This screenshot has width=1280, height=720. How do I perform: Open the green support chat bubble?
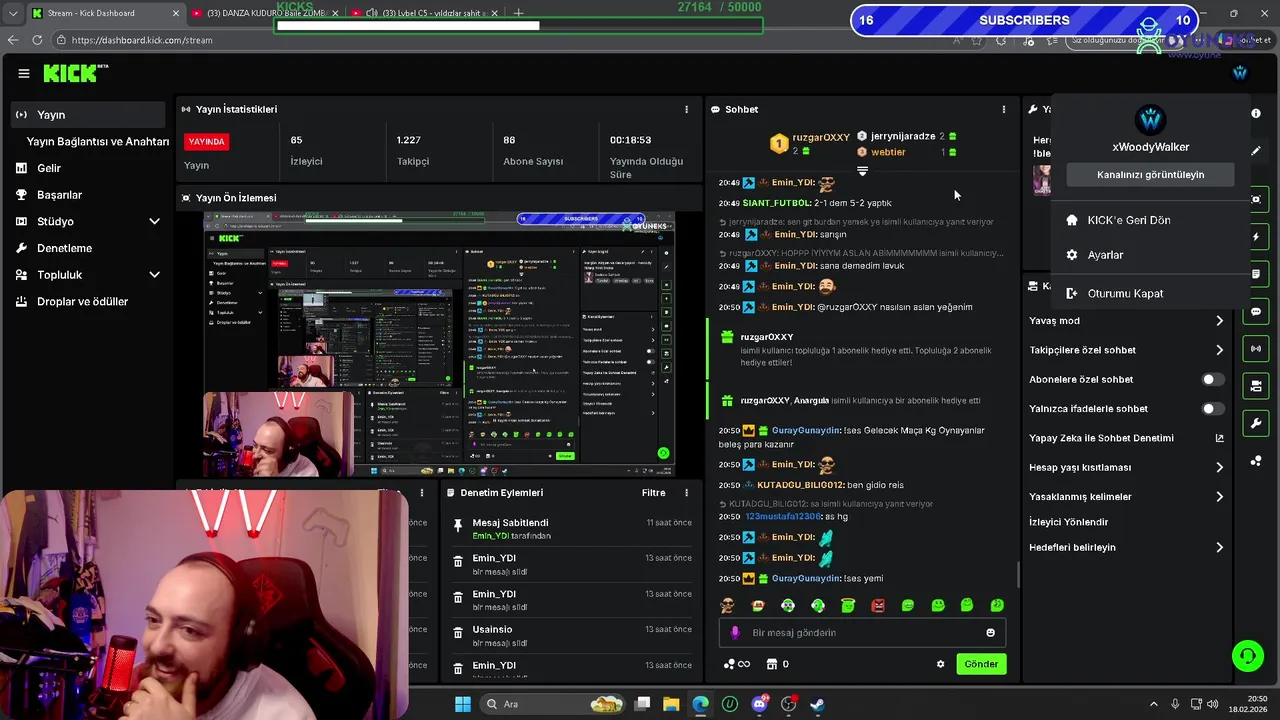(x=1247, y=656)
